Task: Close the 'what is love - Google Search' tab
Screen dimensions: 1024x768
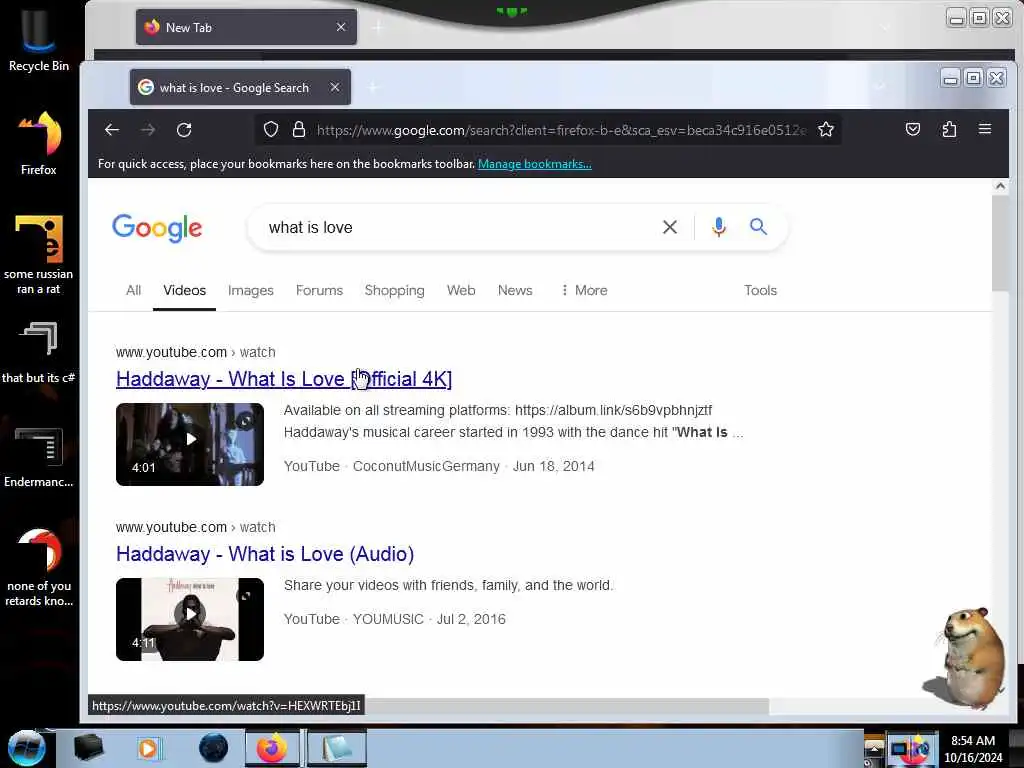Action: click(x=335, y=87)
